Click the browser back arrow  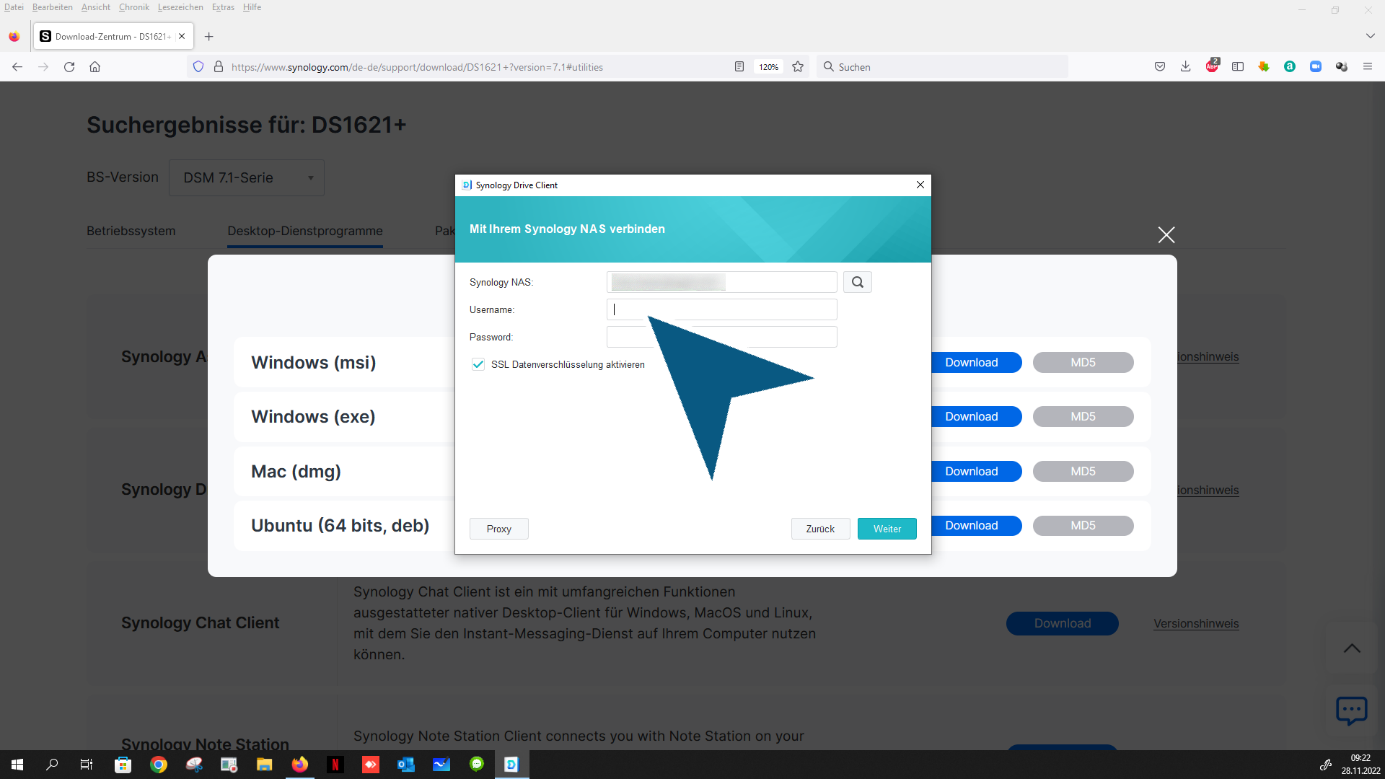click(x=17, y=67)
